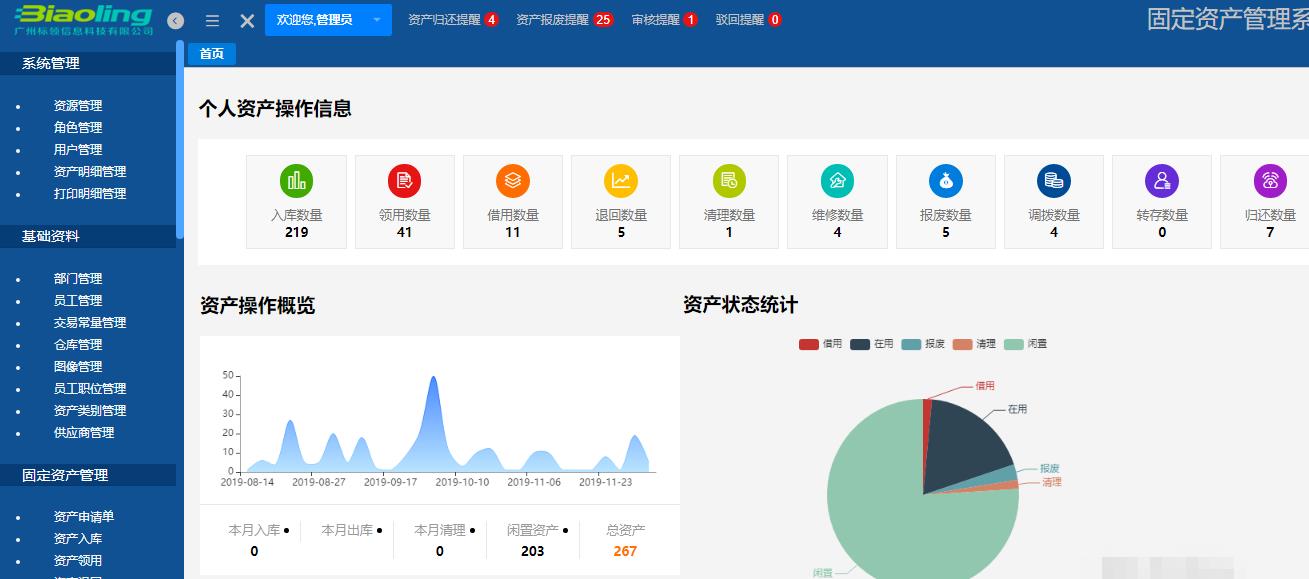Open the 报废数量 blue money-bag icon

click(945, 183)
